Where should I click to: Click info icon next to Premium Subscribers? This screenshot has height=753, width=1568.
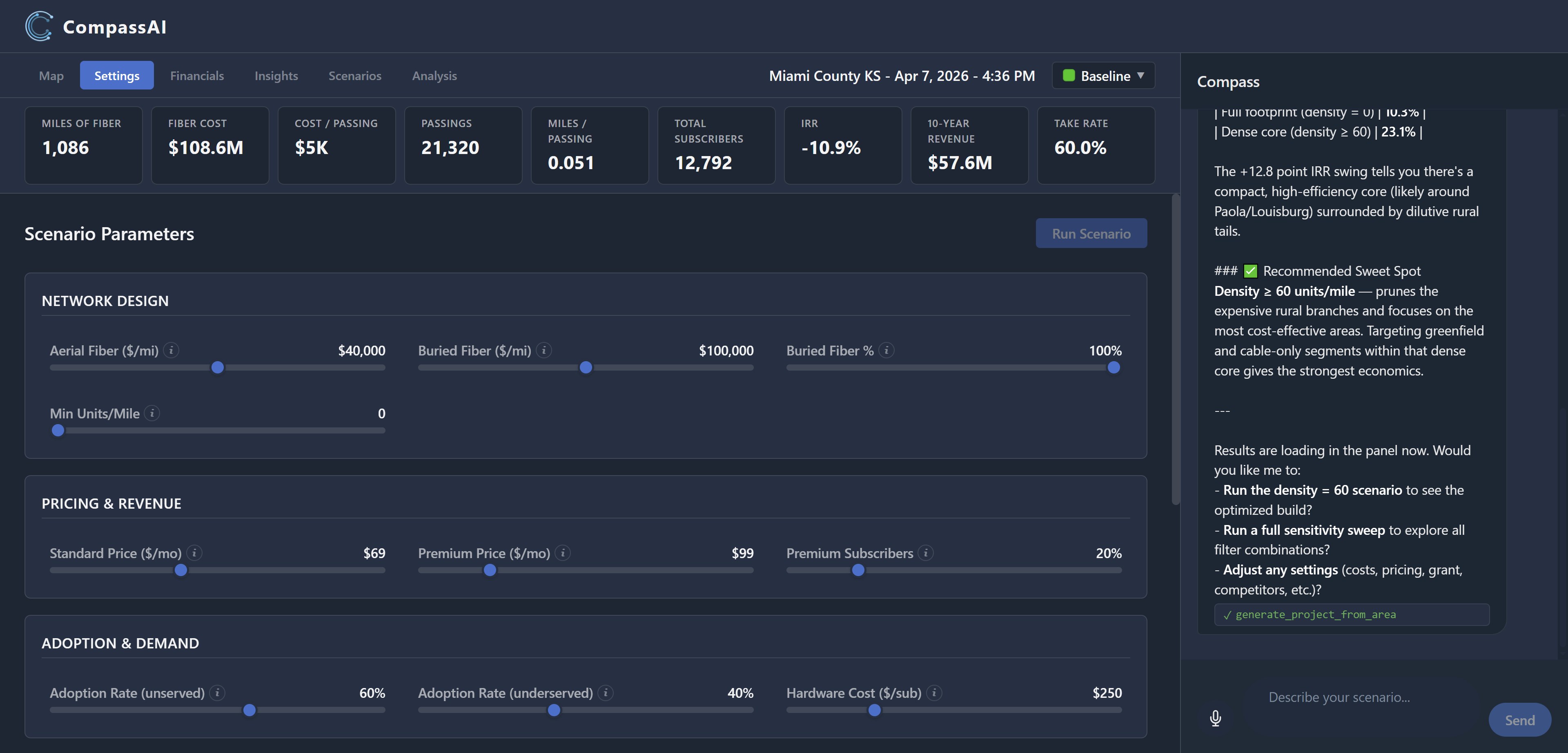click(925, 552)
